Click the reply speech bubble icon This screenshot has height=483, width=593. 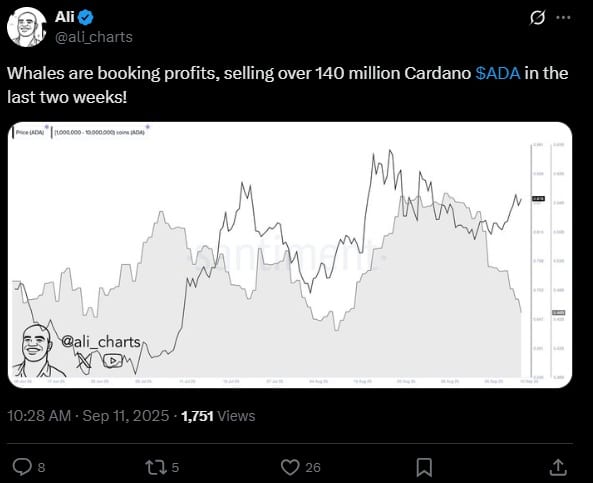(22, 467)
